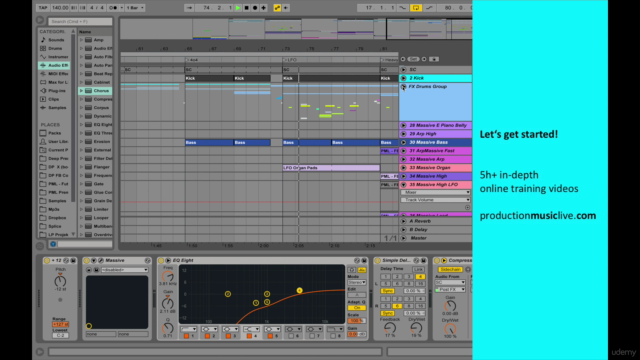Expand the Chorus device folder
The height and width of the screenshot is (360, 640).
(81, 91)
